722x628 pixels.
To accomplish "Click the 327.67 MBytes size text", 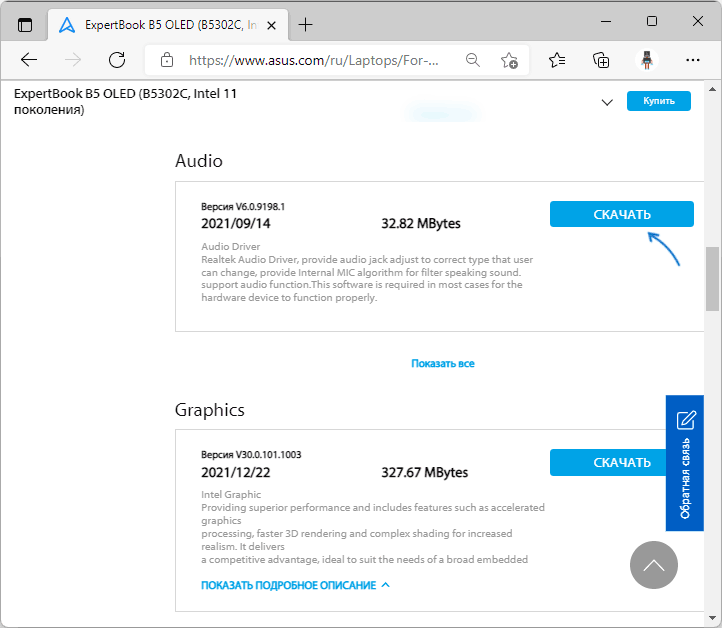I will (425, 472).
